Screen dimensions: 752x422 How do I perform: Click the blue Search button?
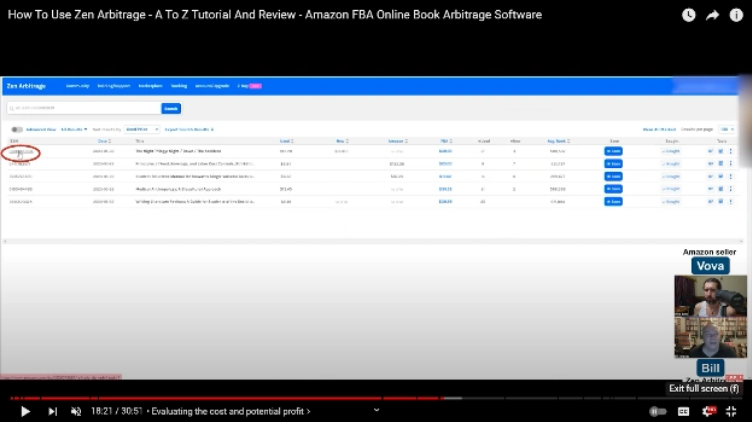(x=171, y=108)
